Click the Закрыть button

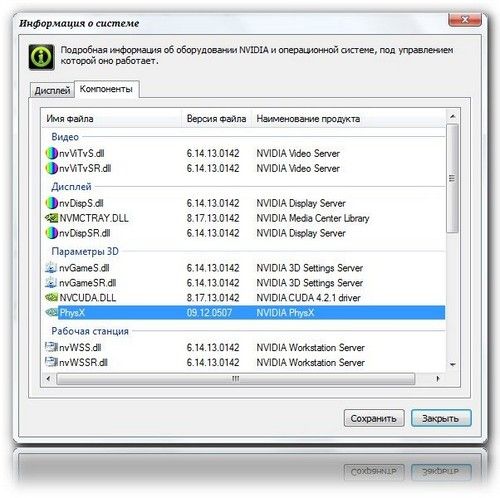click(441, 418)
